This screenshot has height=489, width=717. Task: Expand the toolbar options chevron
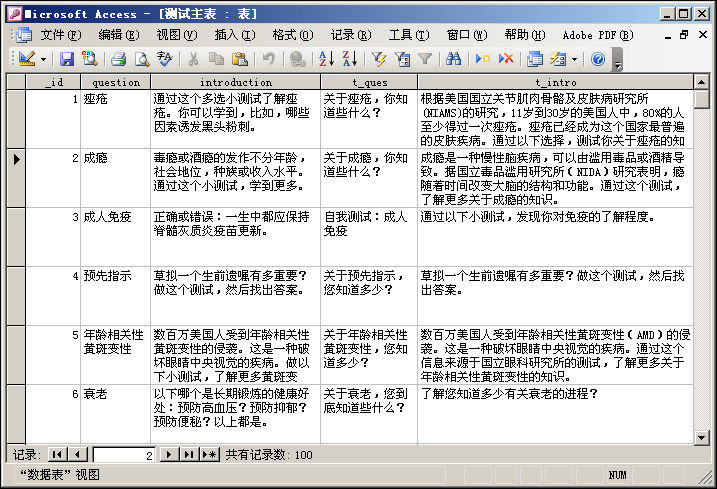617,59
